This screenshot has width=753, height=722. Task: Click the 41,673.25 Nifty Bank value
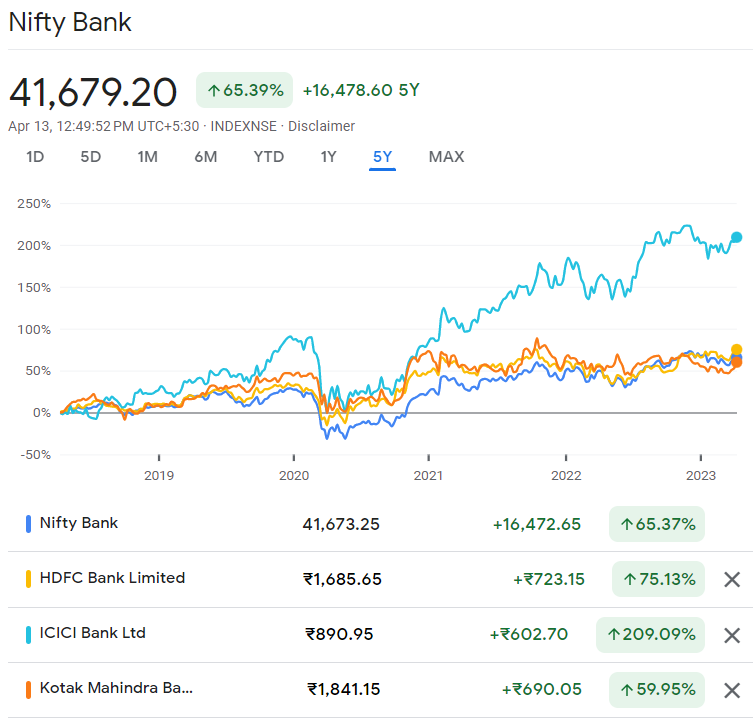[x=341, y=524]
